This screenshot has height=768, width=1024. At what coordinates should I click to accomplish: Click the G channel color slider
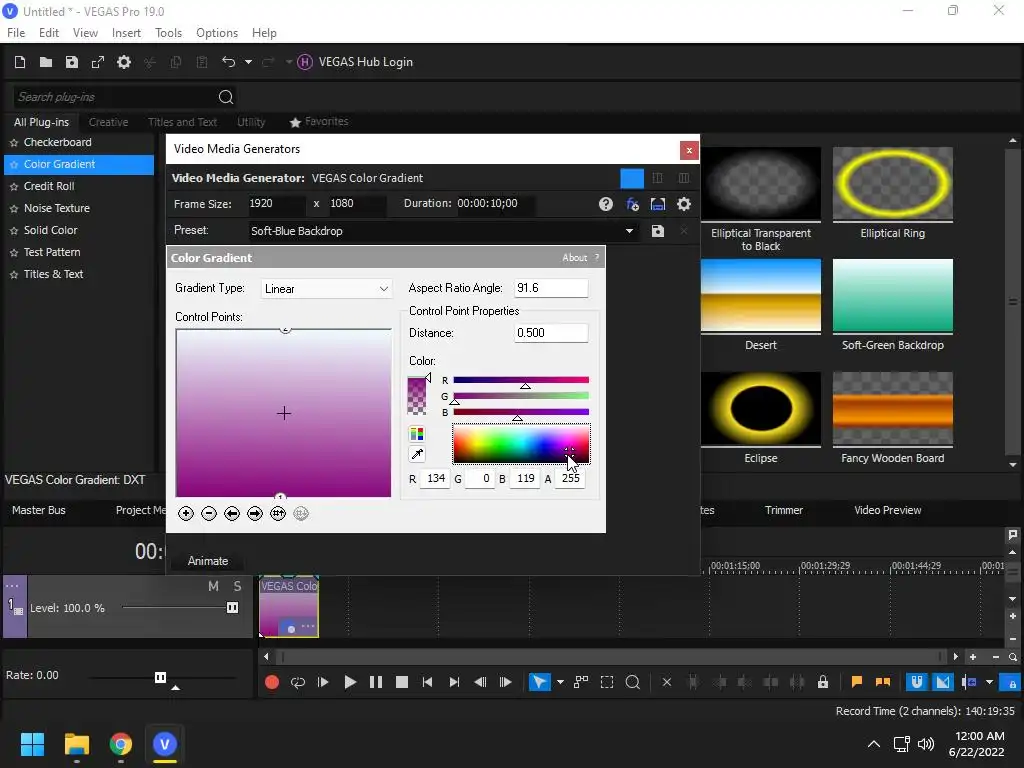[520, 396]
